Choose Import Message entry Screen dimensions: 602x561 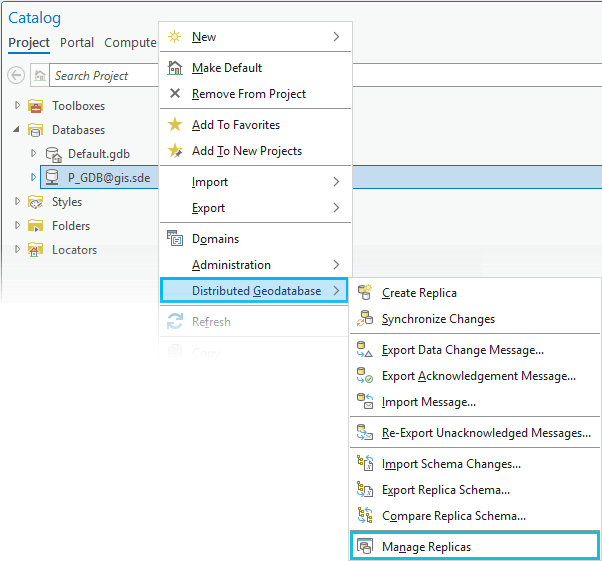(x=475, y=402)
